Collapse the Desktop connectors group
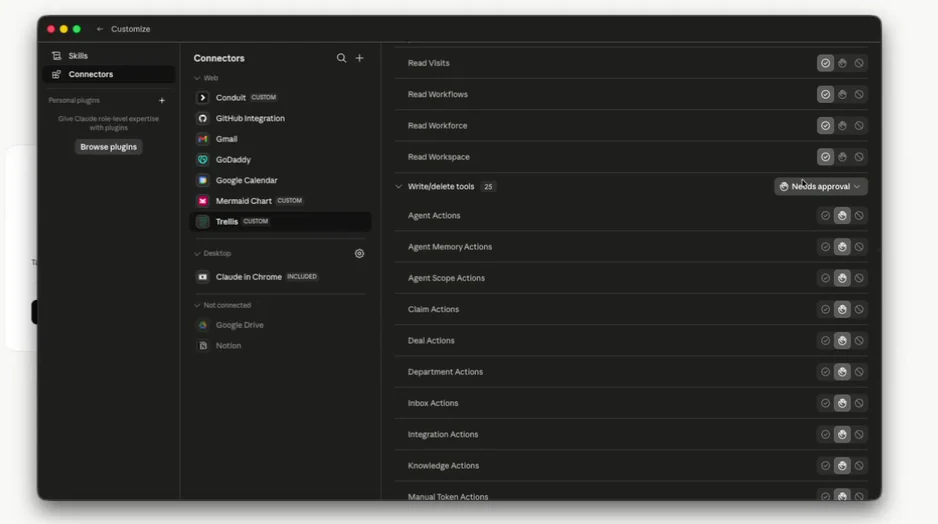938x524 pixels. click(x=197, y=254)
